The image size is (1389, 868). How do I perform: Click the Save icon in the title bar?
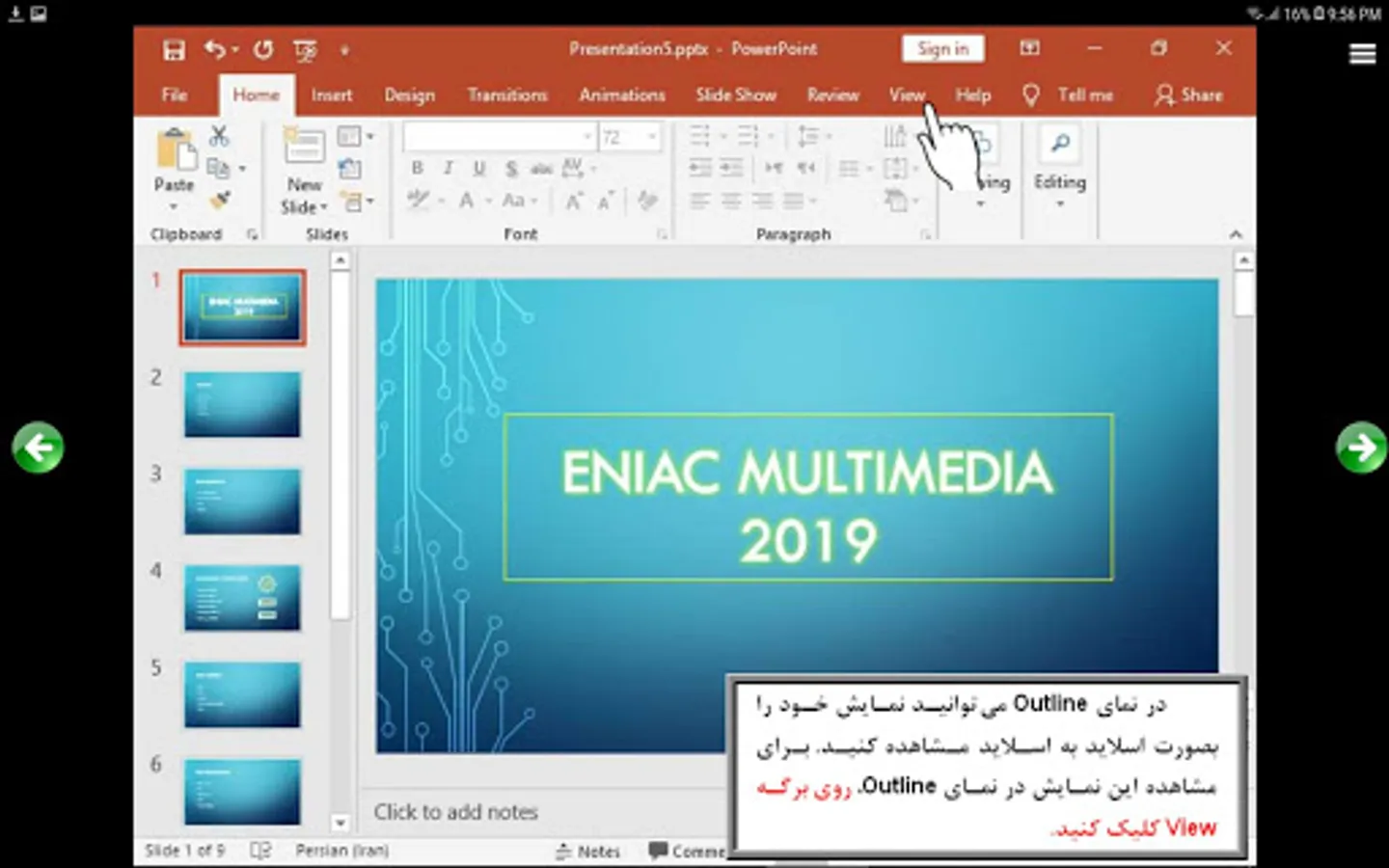pyautogui.click(x=174, y=50)
